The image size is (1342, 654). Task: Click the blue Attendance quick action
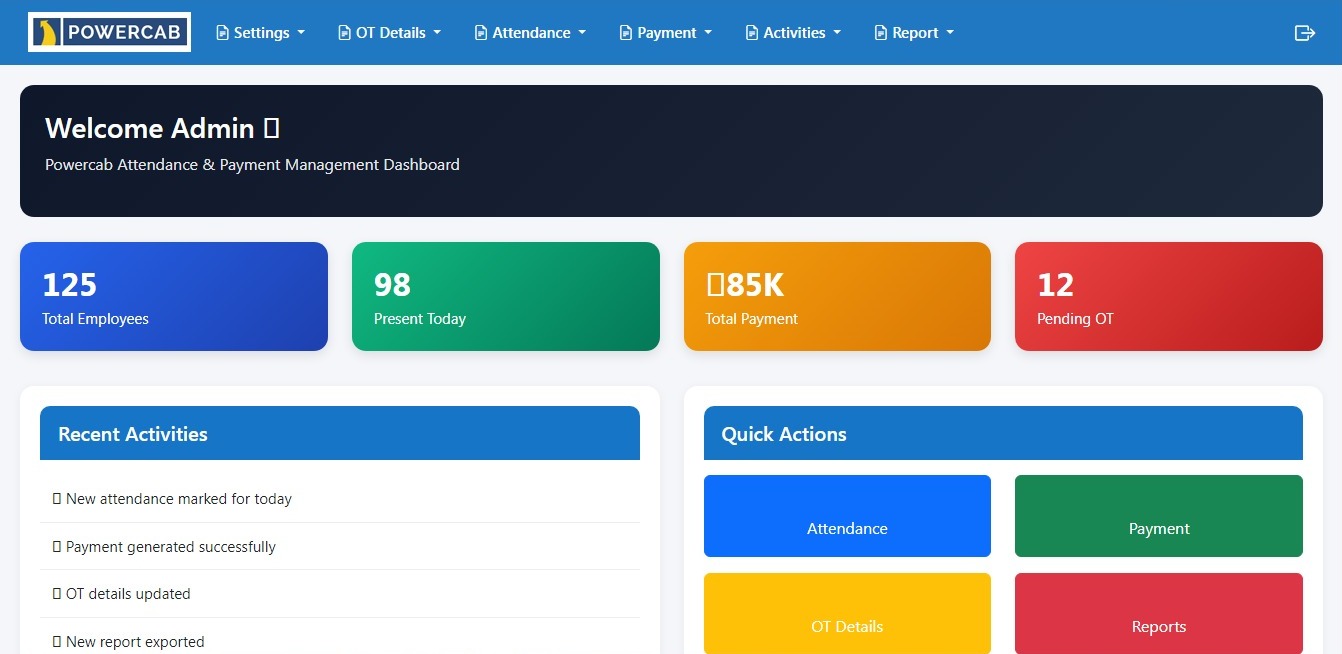click(x=847, y=516)
